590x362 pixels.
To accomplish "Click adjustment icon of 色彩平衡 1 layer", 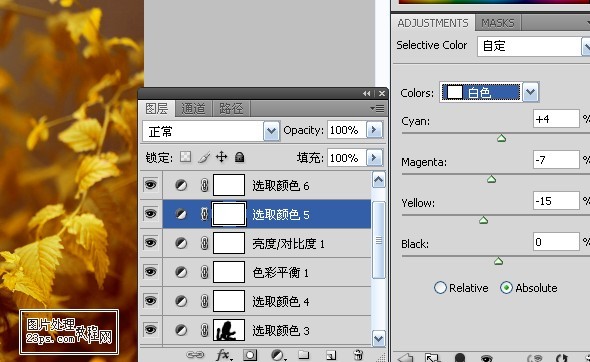I will [181, 272].
